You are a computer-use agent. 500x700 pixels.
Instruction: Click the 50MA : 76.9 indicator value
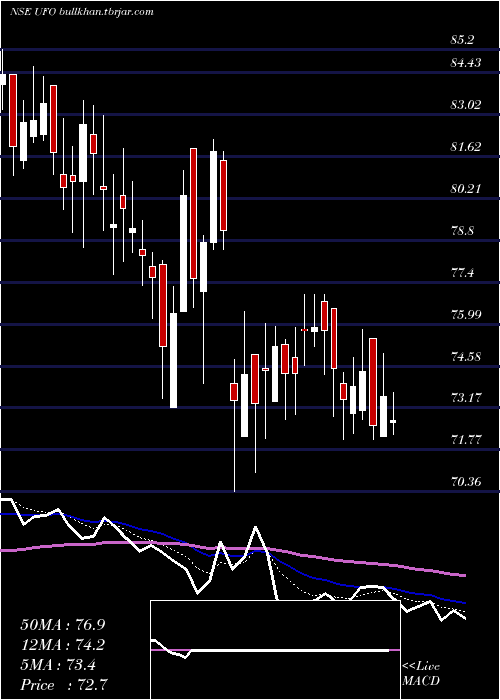(x=65, y=625)
